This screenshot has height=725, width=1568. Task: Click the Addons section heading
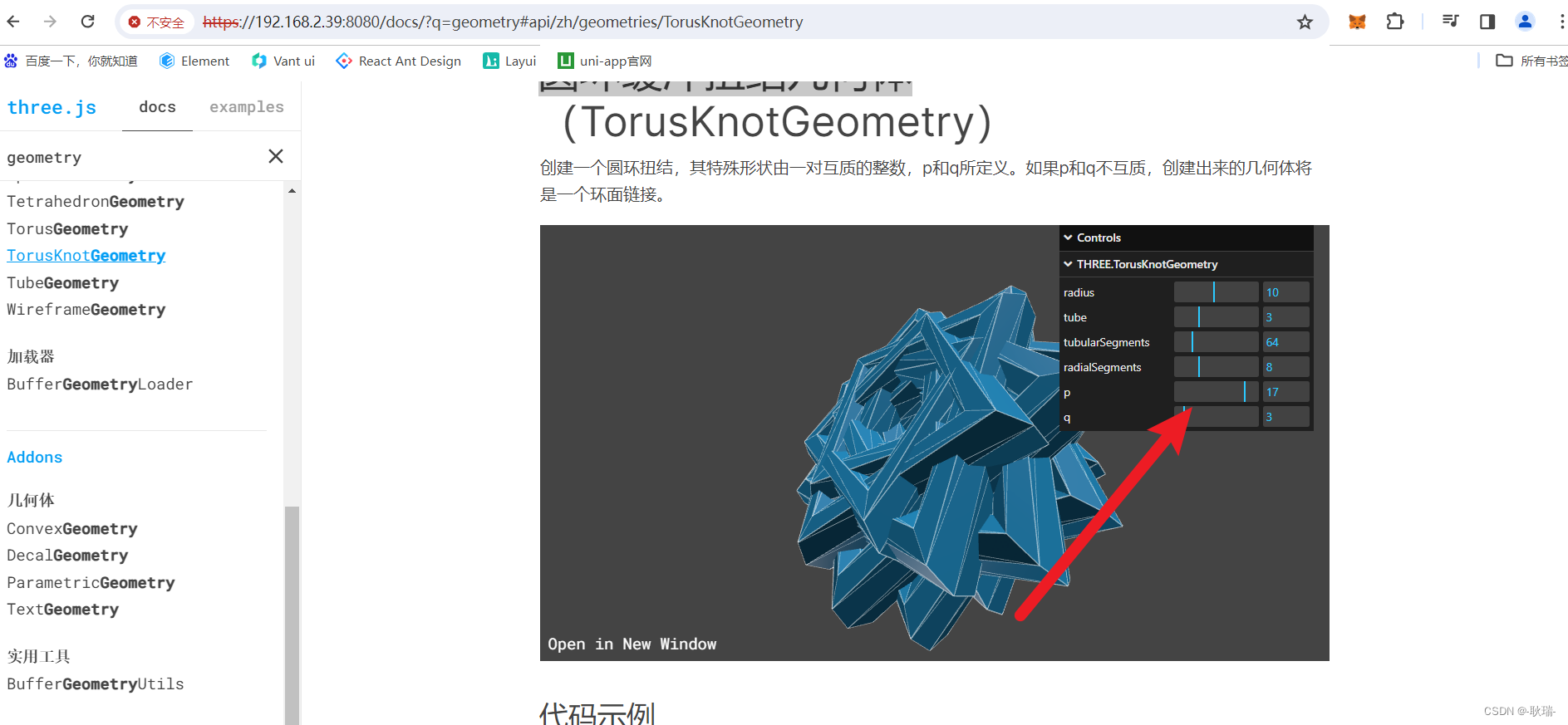click(x=35, y=458)
